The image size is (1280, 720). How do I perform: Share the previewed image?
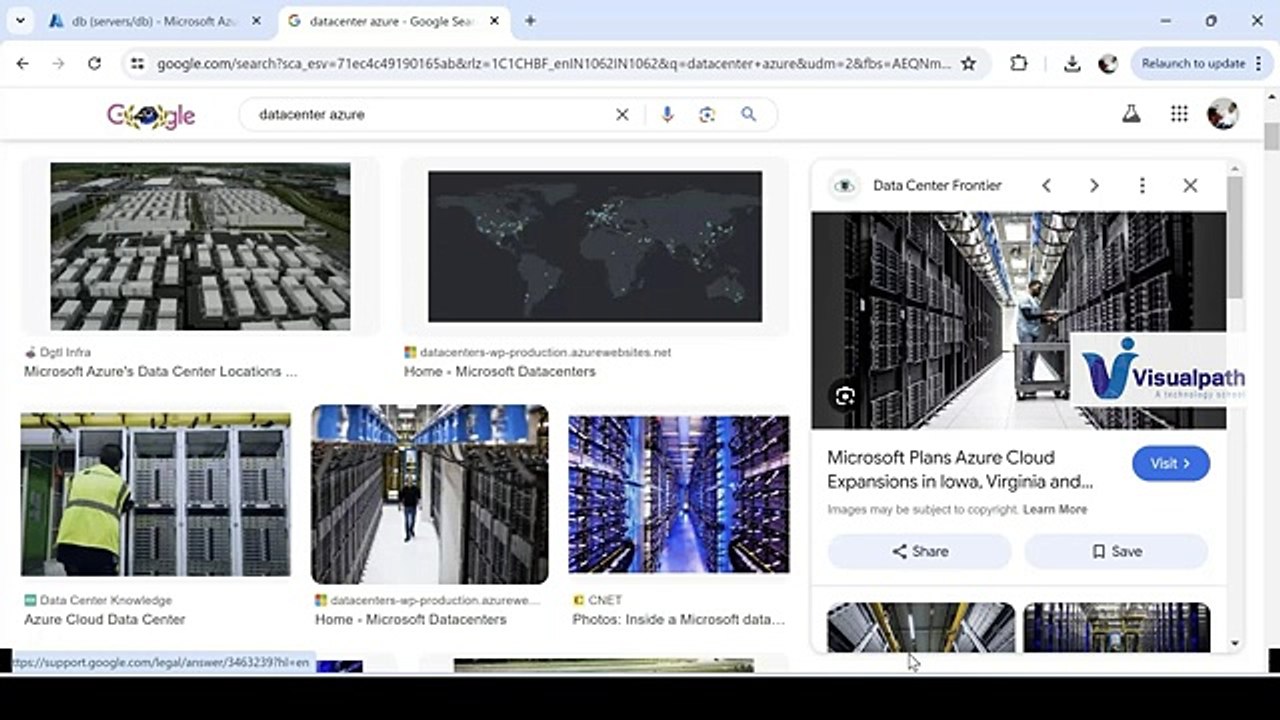point(920,551)
